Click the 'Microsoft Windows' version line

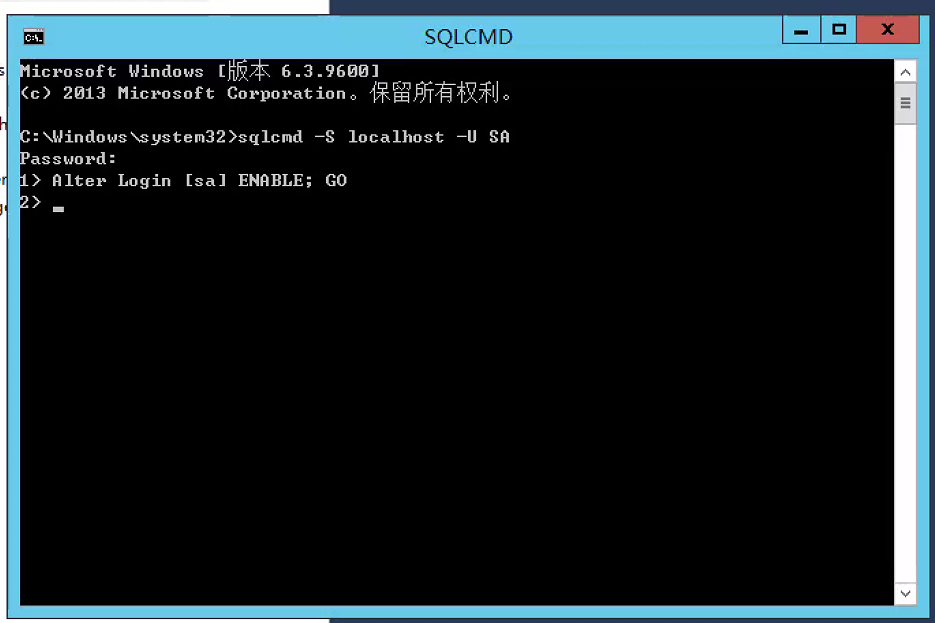pyautogui.click(x=200, y=71)
